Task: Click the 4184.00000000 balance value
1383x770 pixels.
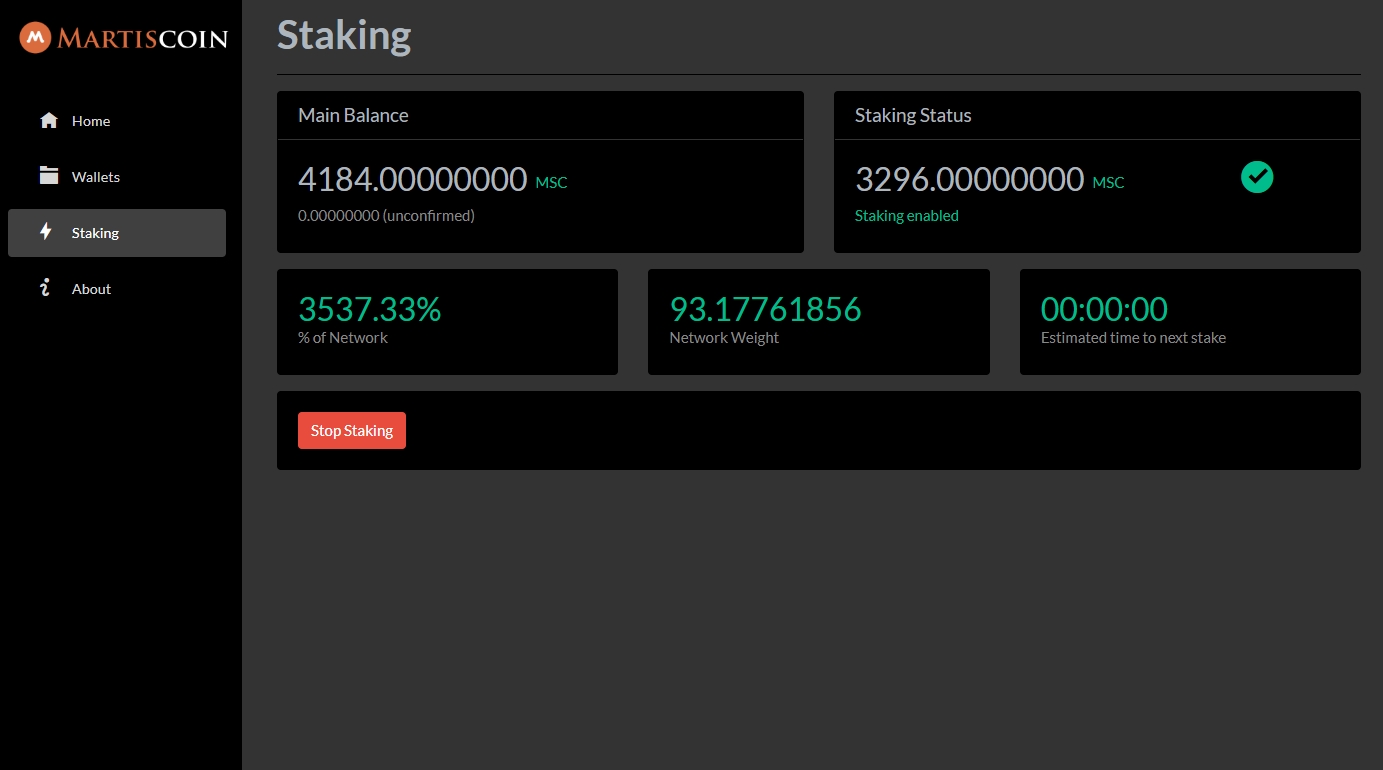Action: (x=412, y=179)
